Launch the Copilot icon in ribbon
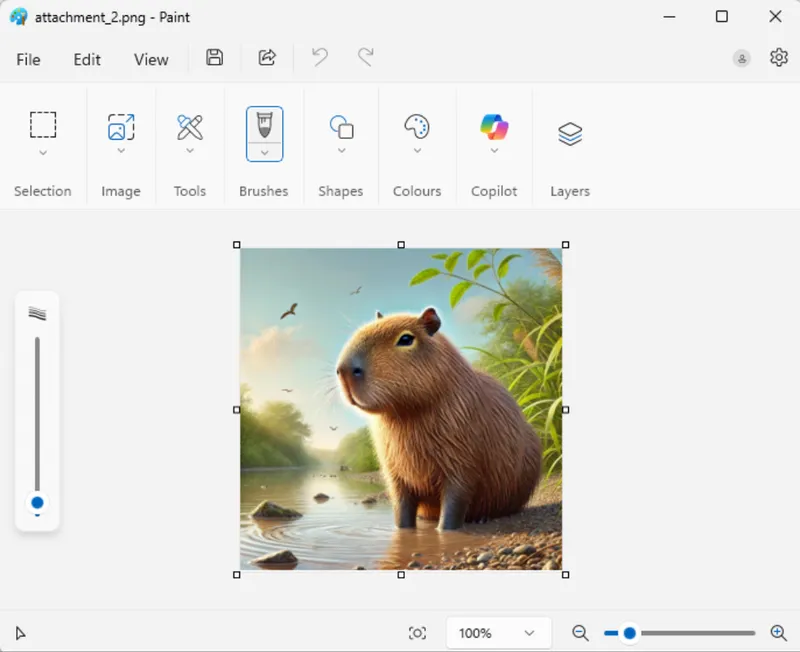This screenshot has width=800, height=652. [x=494, y=127]
